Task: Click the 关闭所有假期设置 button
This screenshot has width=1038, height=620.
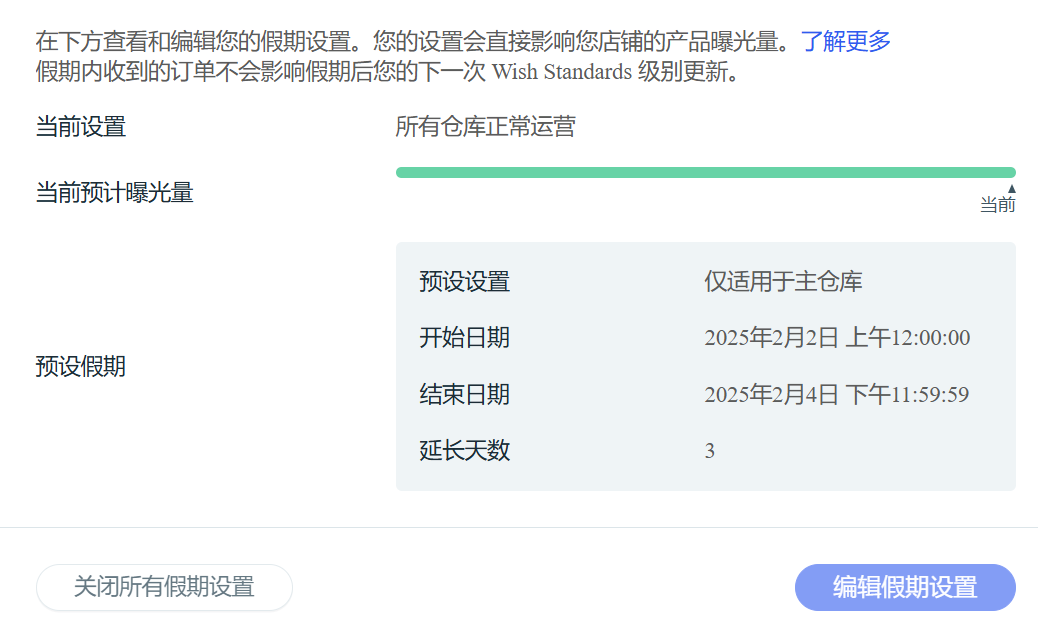Action: pyautogui.click(x=164, y=587)
